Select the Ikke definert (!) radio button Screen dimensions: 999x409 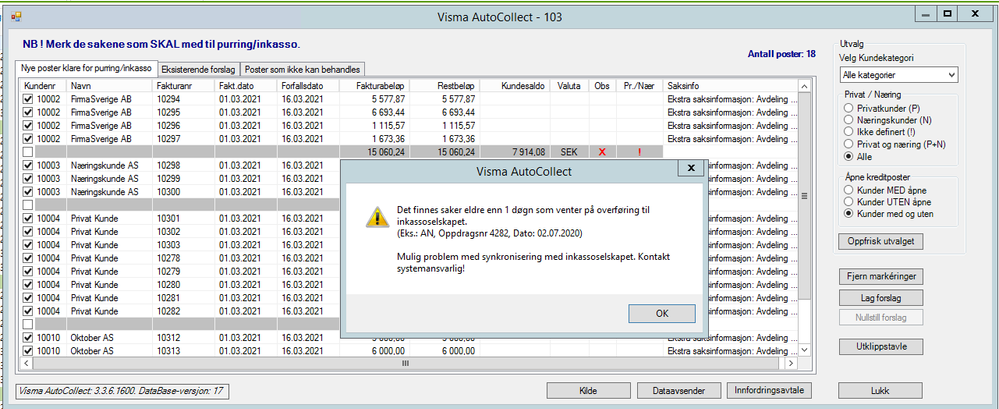[848, 131]
